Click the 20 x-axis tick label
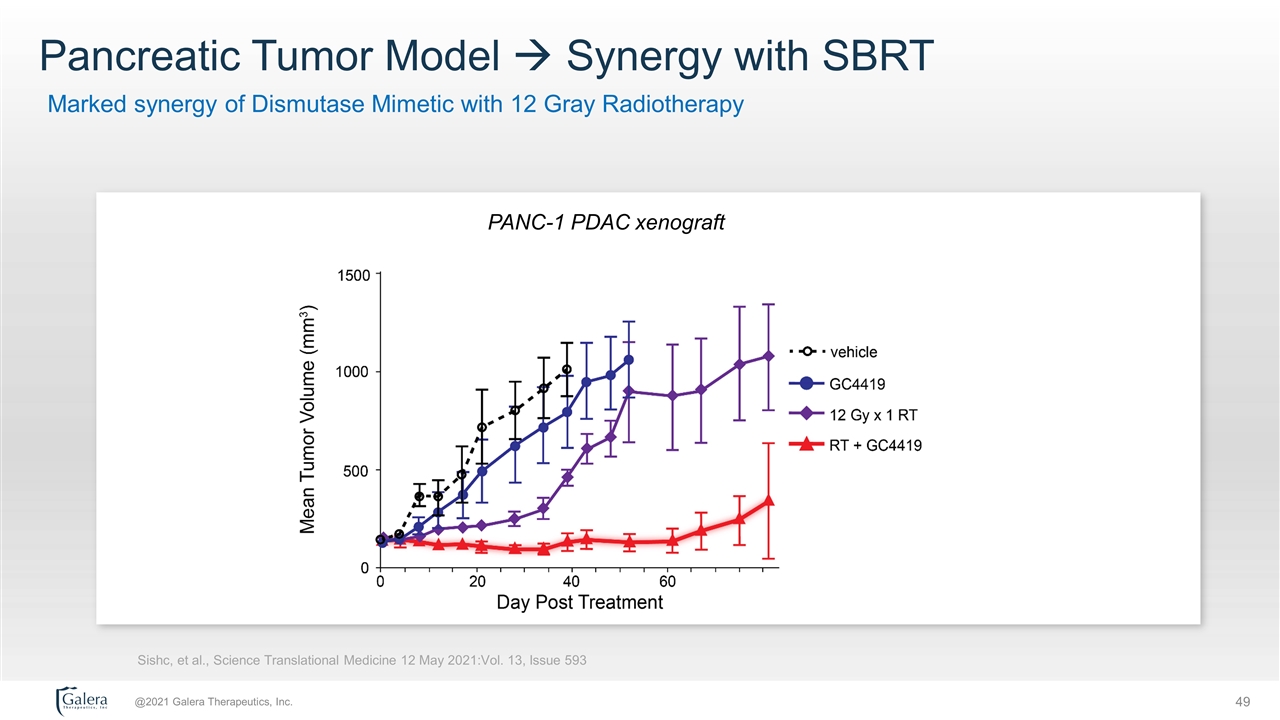1280x720 pixels. click(x=477, y=580)
